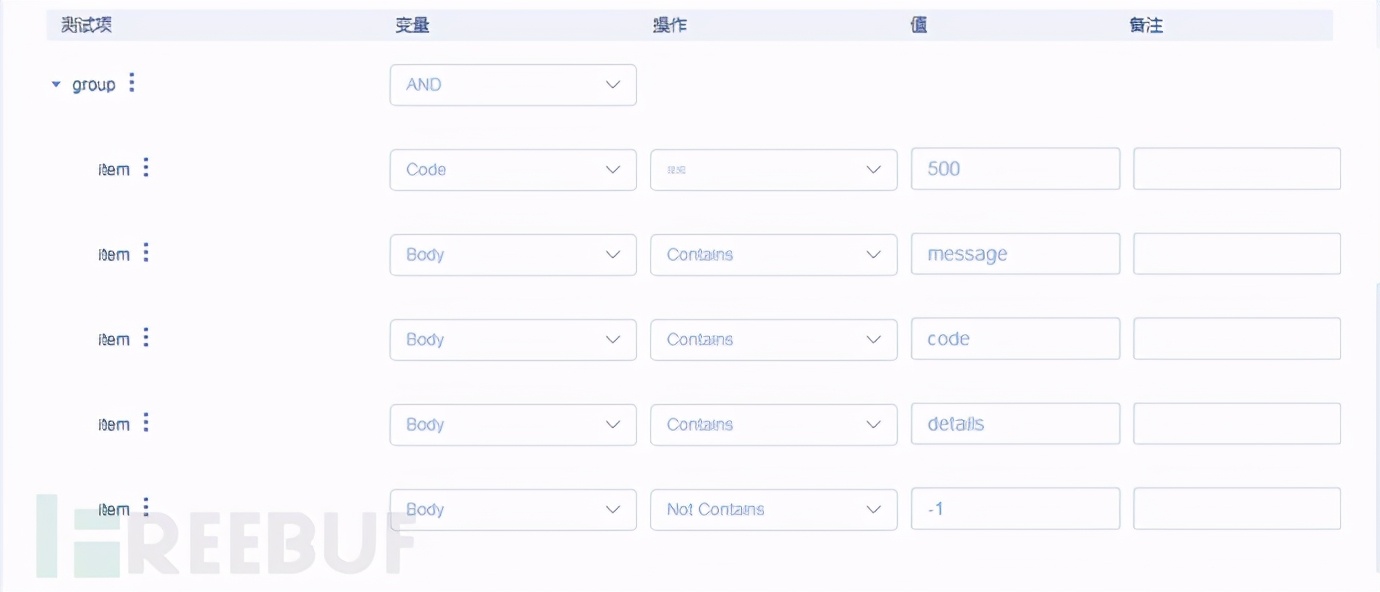
Task: Collapse the group tree node
Action: pyautogui.click(x=55, y=84)
